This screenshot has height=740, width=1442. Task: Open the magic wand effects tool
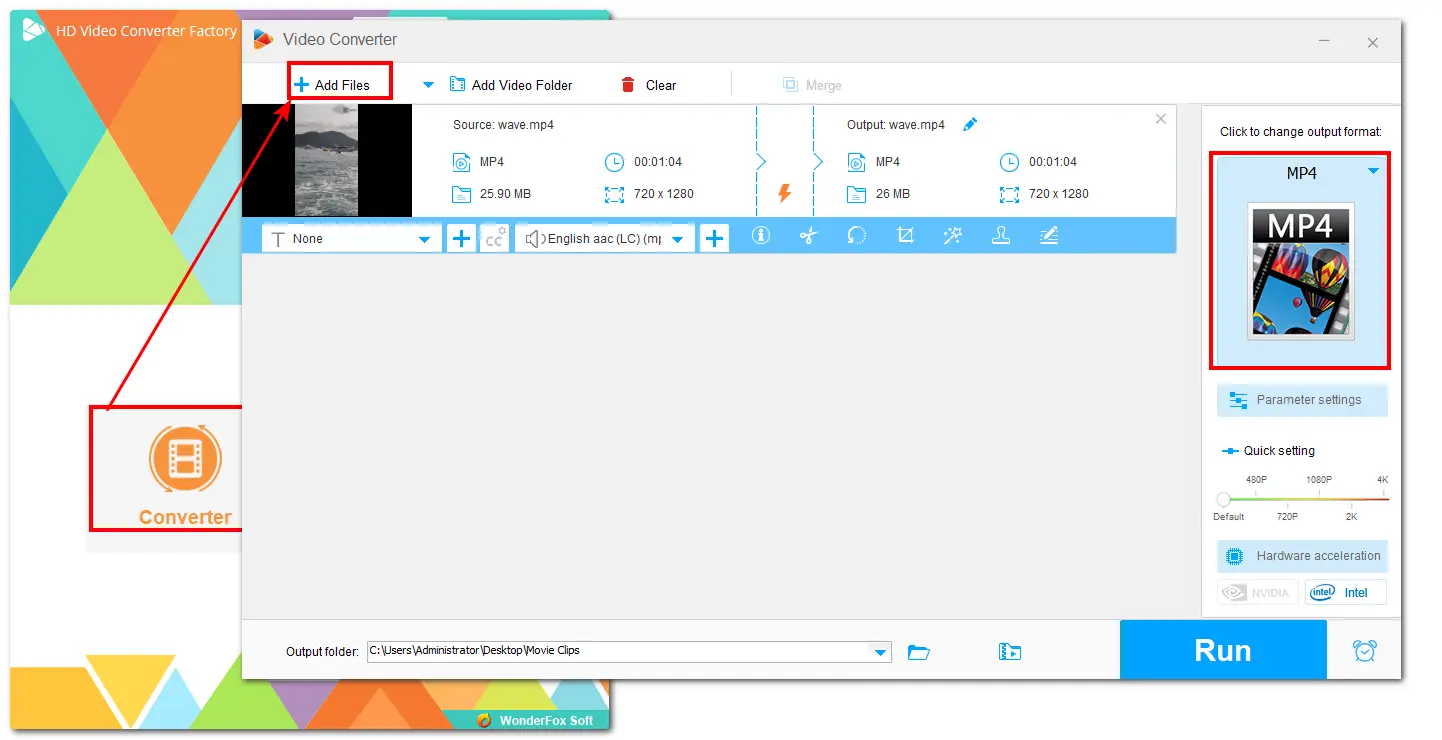952,236
